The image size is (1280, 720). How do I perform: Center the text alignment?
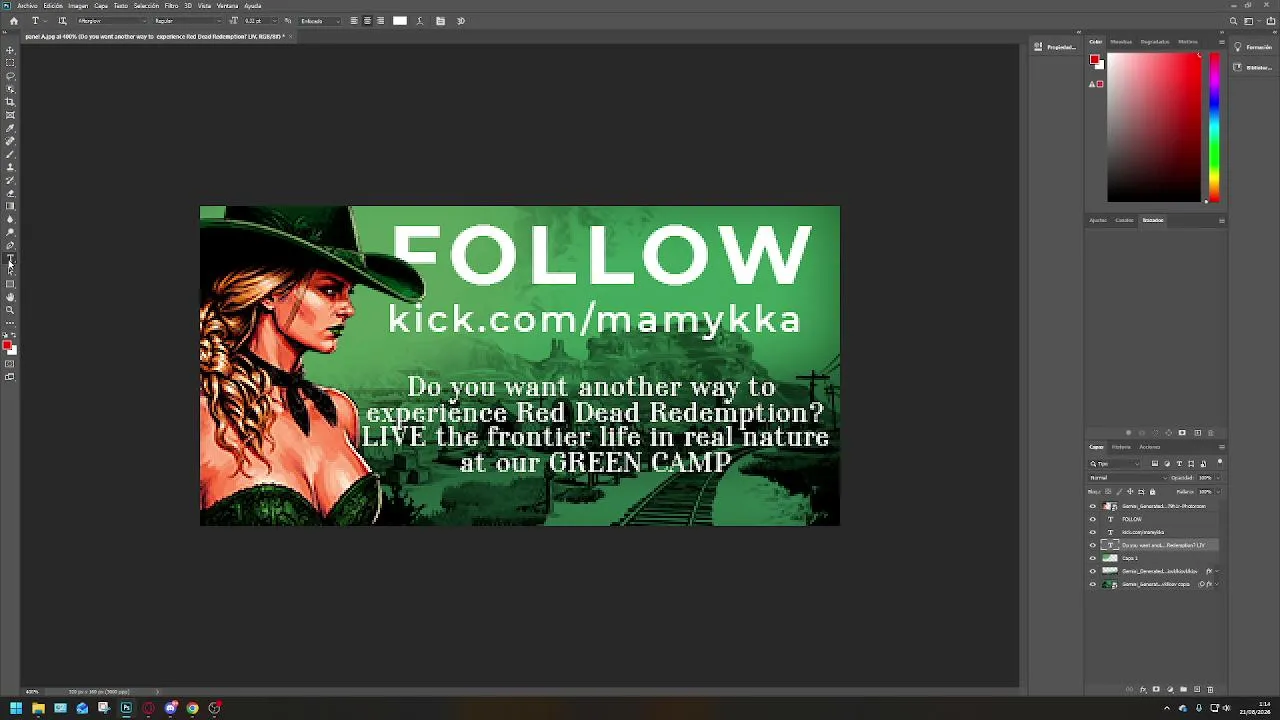[x=367, y=21]
